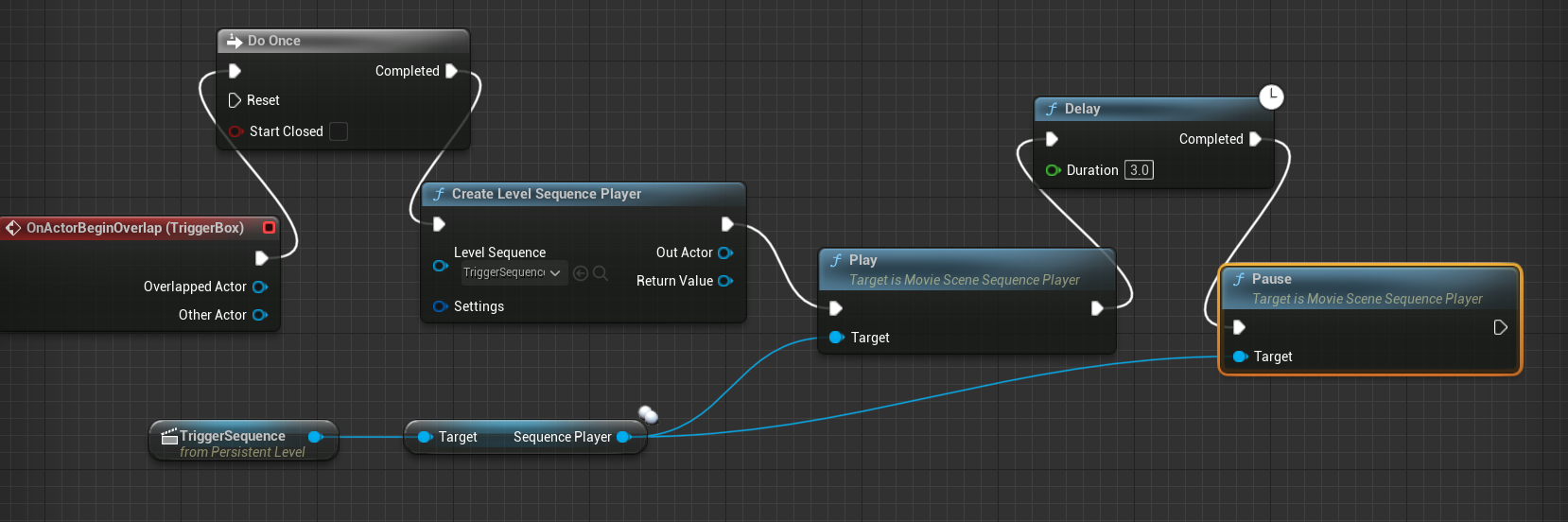
Task: Click the OnActorBeginOverlap output execution pin
Action: pos(262,257)
